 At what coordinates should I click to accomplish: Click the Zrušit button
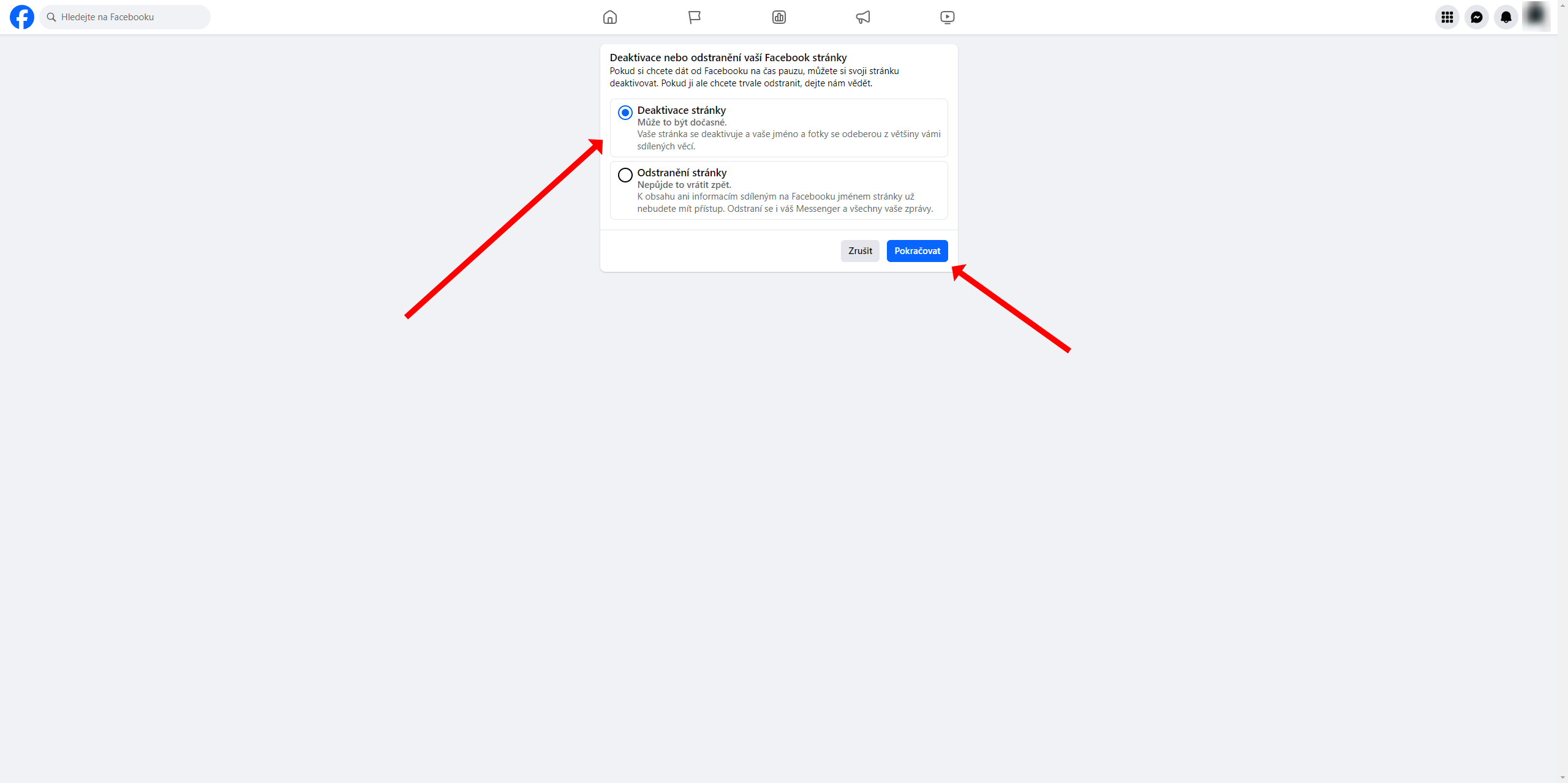coord(860,251)
